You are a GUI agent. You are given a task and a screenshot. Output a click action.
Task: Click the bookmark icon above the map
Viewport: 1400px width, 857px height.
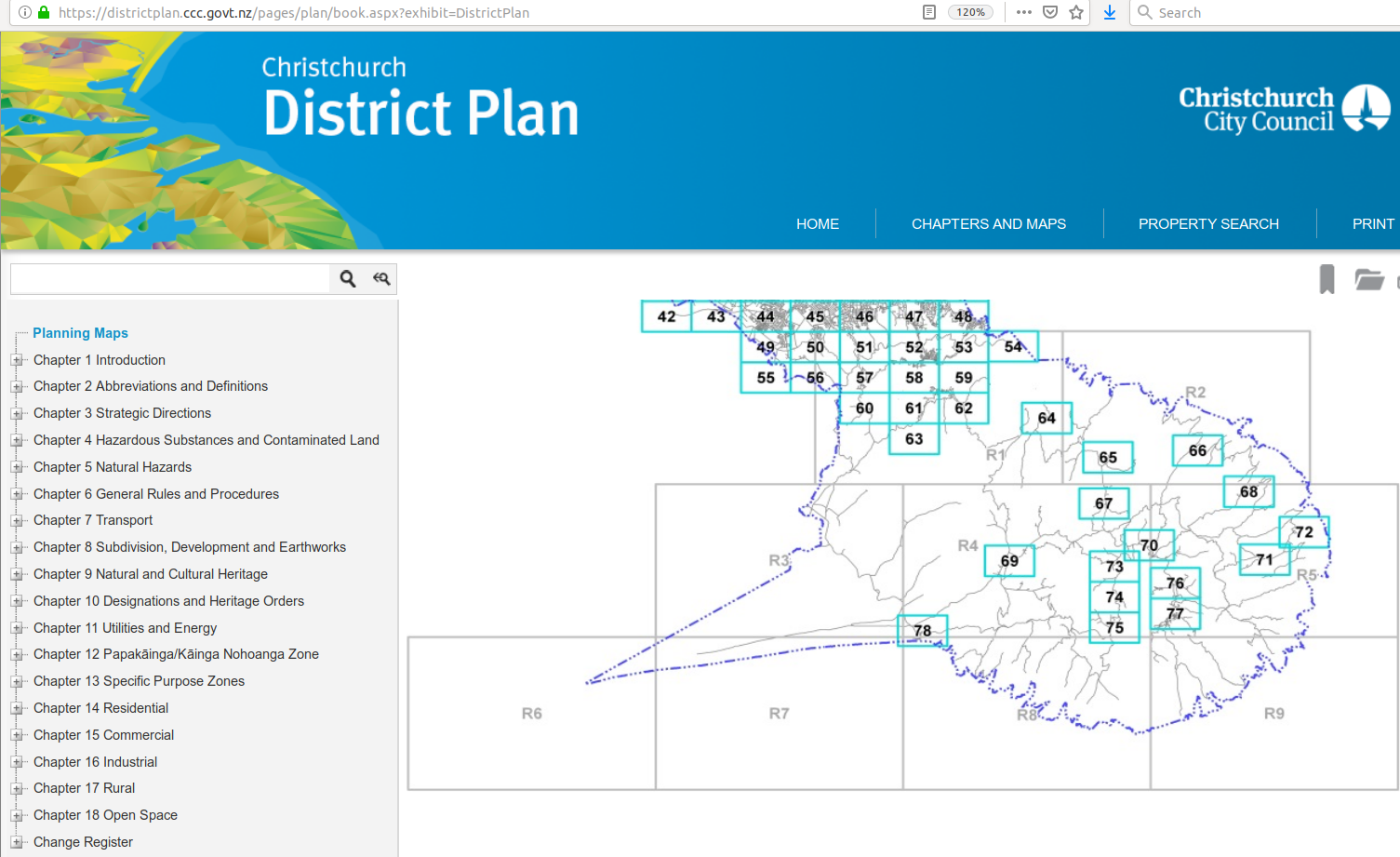tap(1327, 279)
